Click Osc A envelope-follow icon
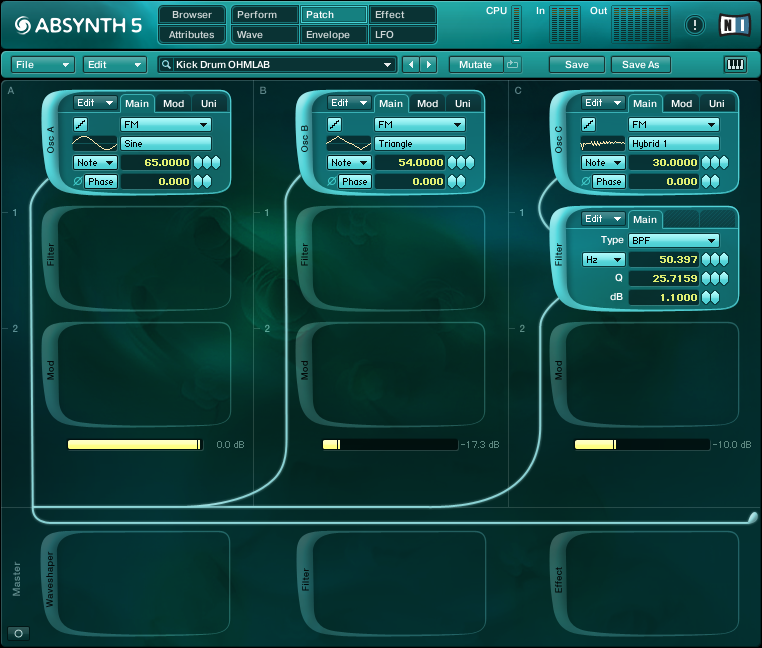The height and width of the screenshot is (648, 762). click(81, 124)
